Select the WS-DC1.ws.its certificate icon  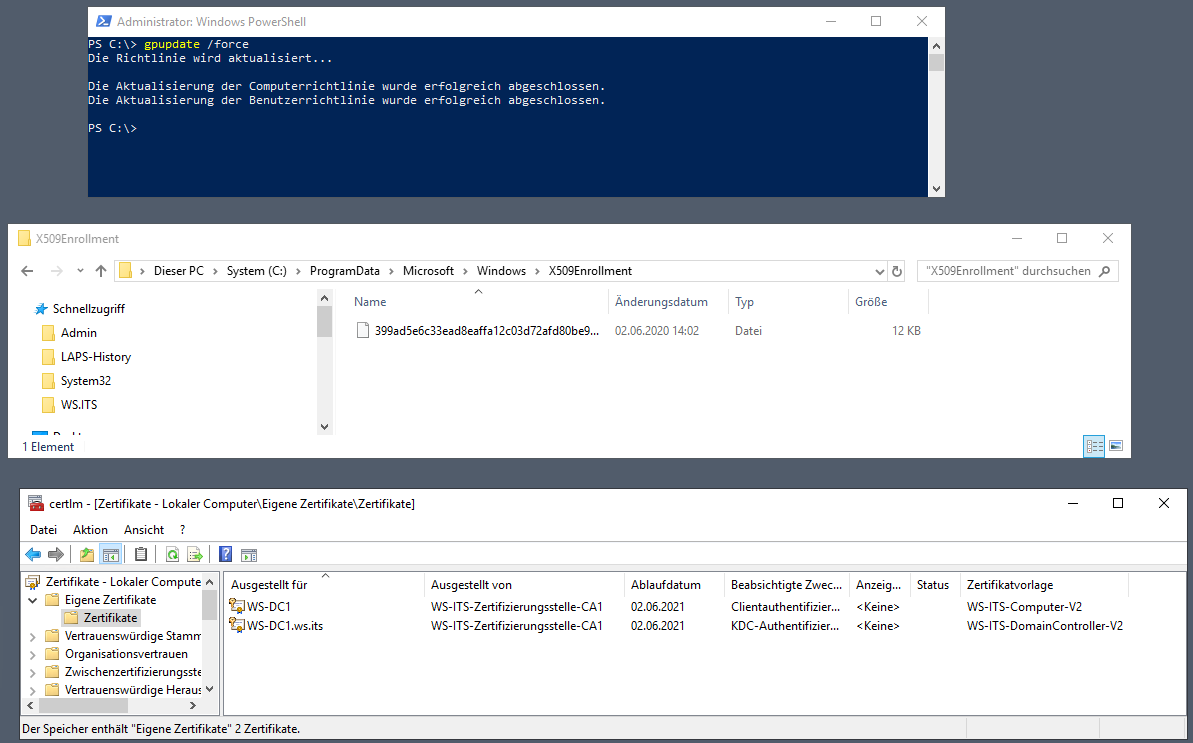click(237, 625)
